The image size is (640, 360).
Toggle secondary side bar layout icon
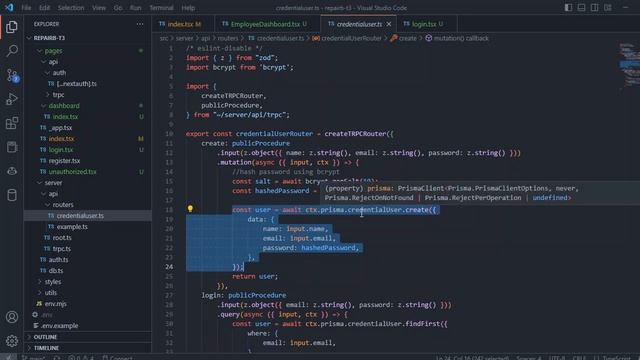tap(594, 7)
